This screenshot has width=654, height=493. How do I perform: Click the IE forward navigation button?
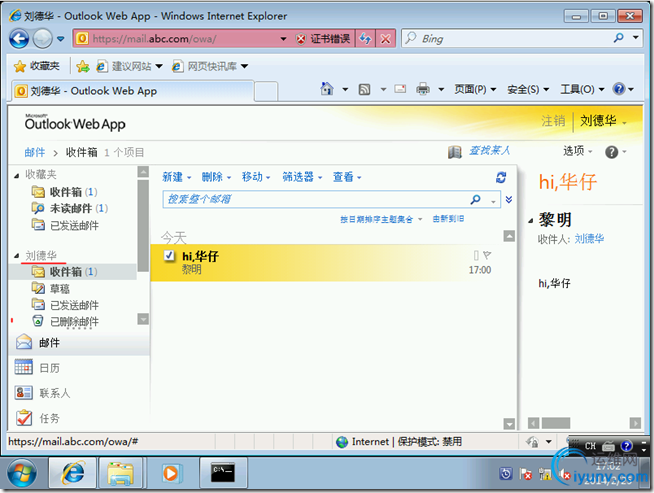click(43, 39)
